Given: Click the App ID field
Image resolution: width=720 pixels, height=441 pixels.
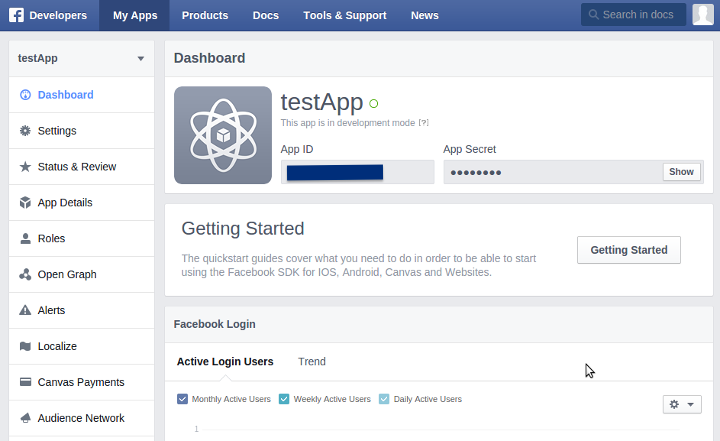Looking at the screenshot, I should tap(357, 172).
